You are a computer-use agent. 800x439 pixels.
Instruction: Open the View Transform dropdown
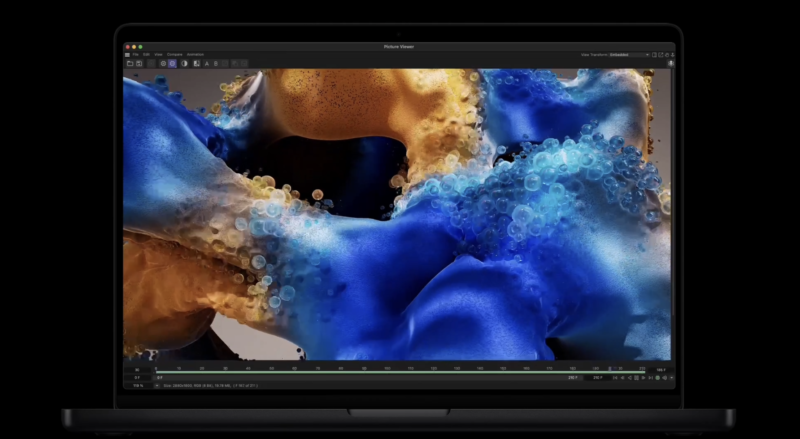(x=629, y=54)
